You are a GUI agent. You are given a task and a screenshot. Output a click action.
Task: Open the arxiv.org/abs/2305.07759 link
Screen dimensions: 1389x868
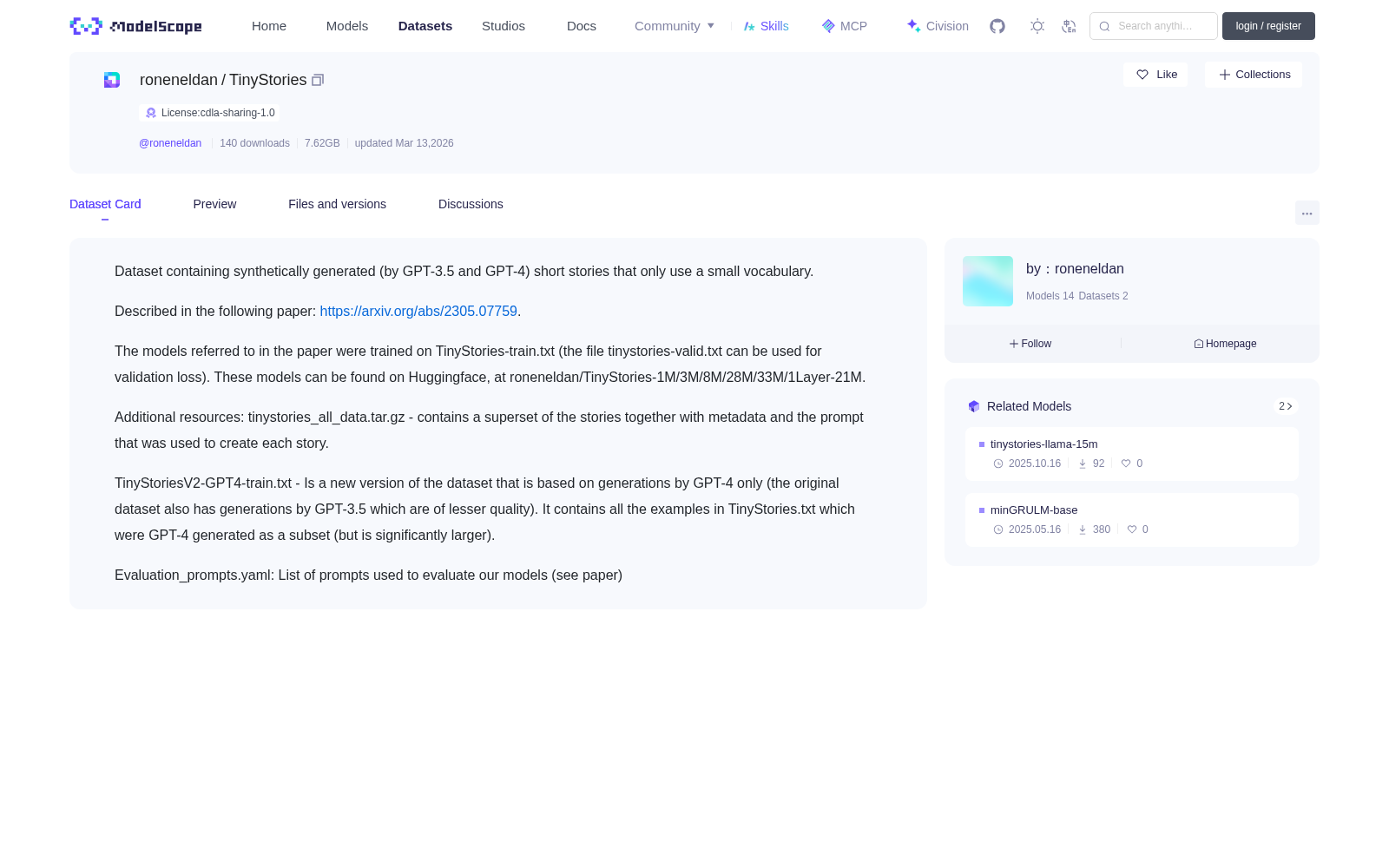pos(418,312)
